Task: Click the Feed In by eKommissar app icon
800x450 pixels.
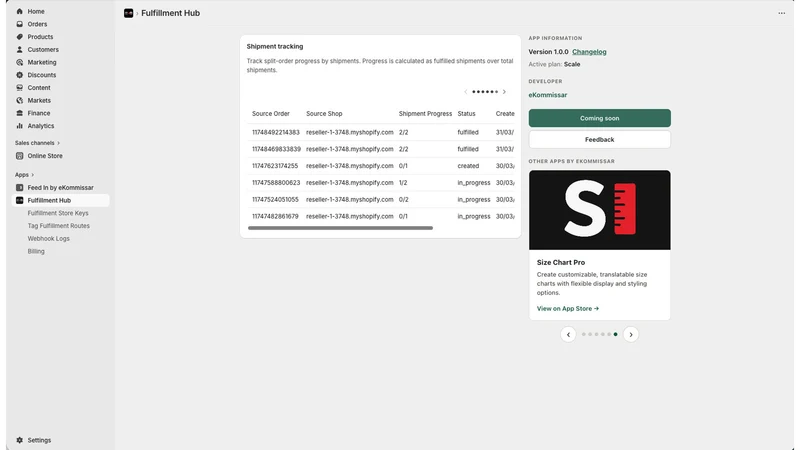Action: coord(19,188)
